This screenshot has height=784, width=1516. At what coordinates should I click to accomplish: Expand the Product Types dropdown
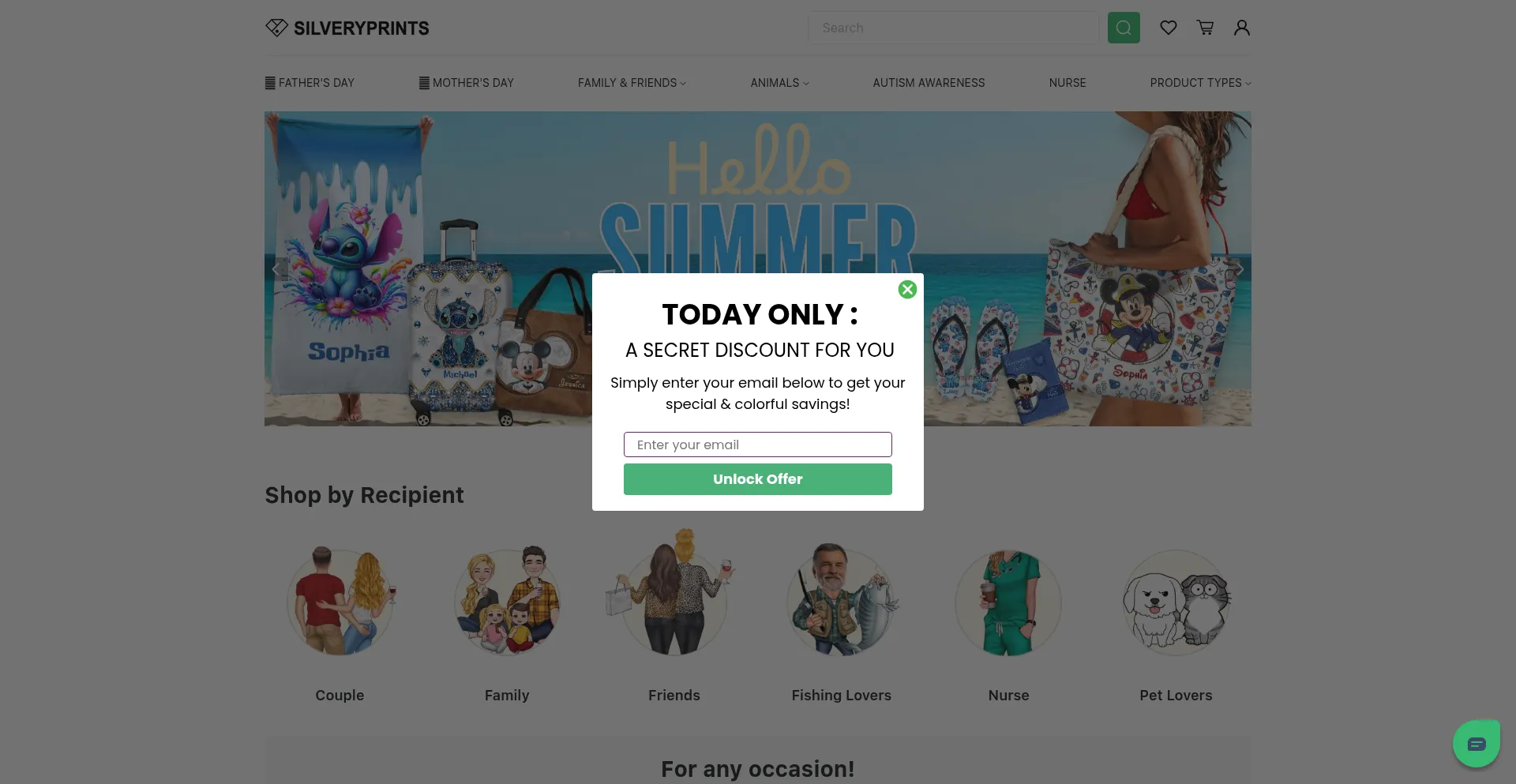(x=1200, y=83)
